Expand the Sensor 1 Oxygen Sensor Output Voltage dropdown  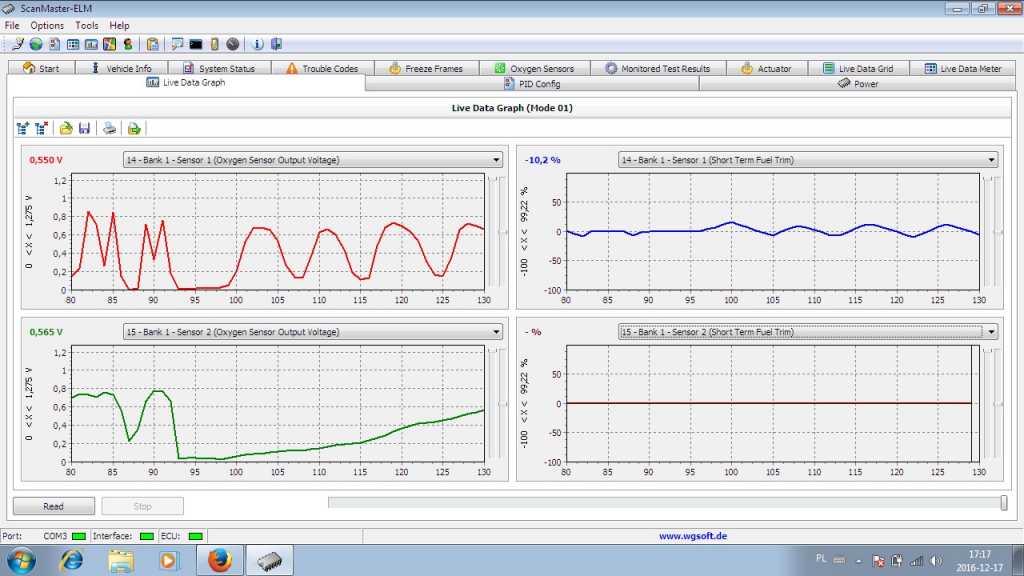[x=496, y=160]
